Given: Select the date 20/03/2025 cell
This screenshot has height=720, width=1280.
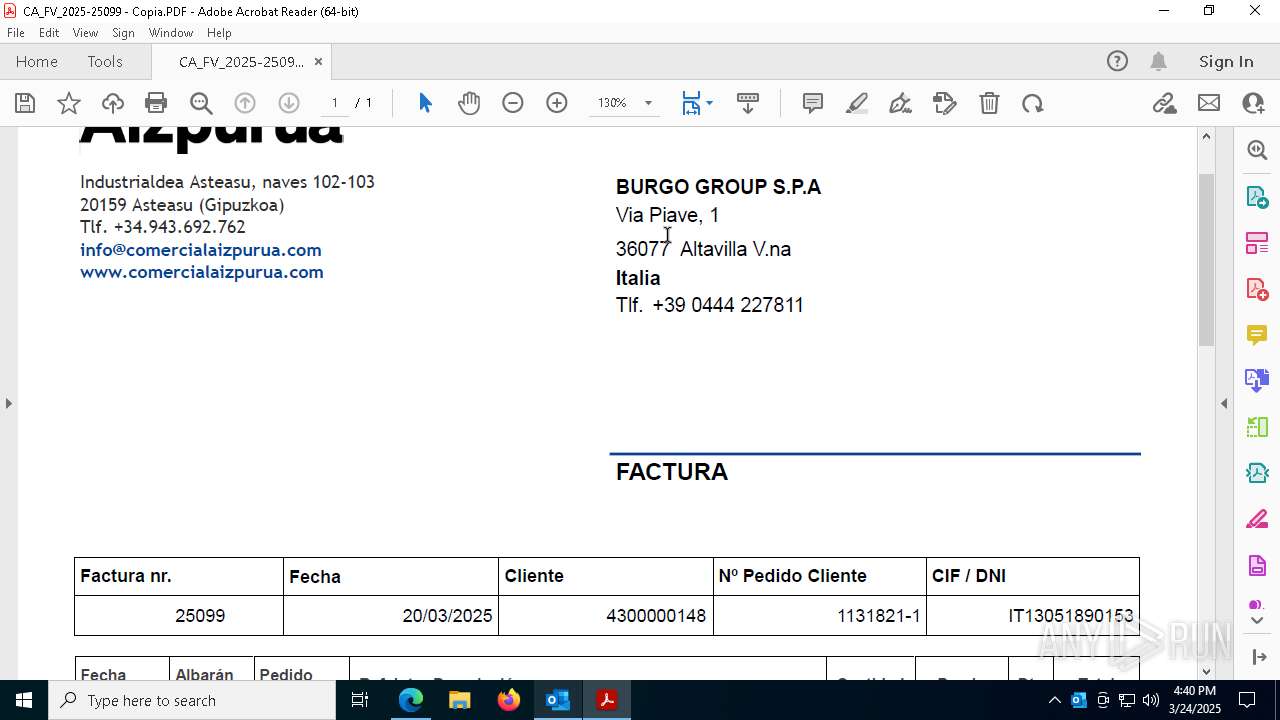Looking at the screenshot, I should click(x=391, y=616).
